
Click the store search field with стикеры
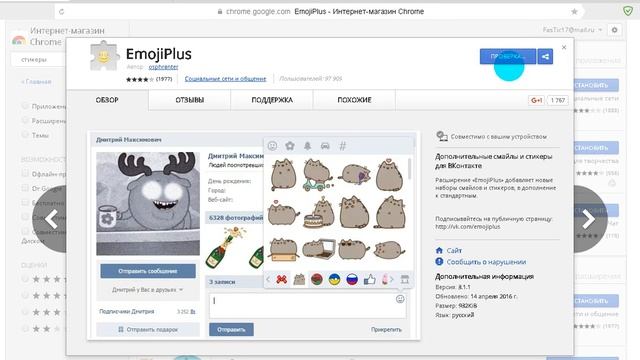click(39, 60)
